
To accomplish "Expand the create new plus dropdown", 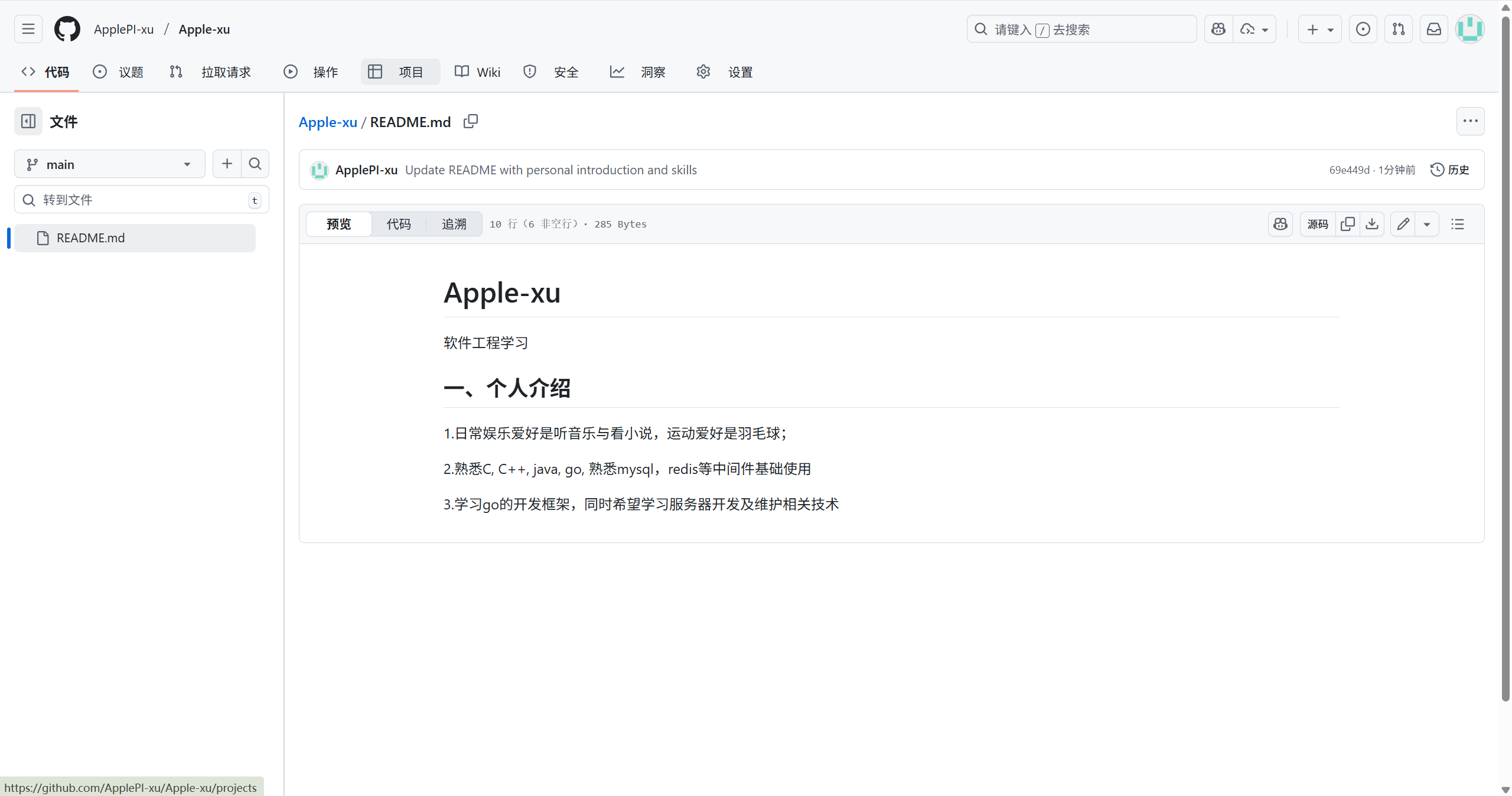I will (x=1319, y=29).
